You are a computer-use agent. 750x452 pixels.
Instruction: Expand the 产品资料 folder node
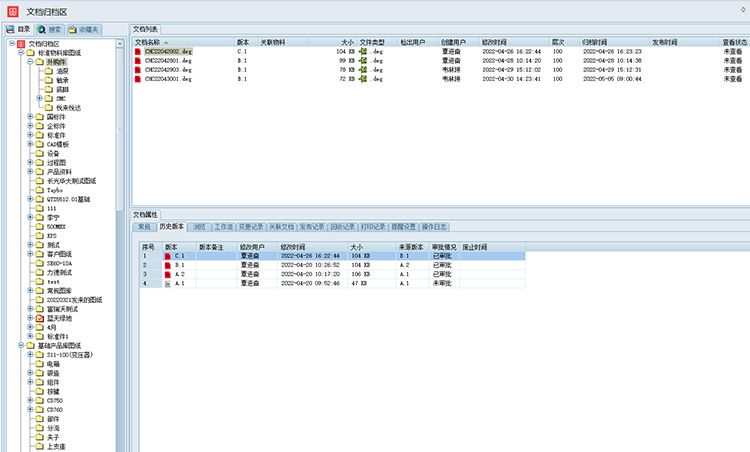pos(30,171)
